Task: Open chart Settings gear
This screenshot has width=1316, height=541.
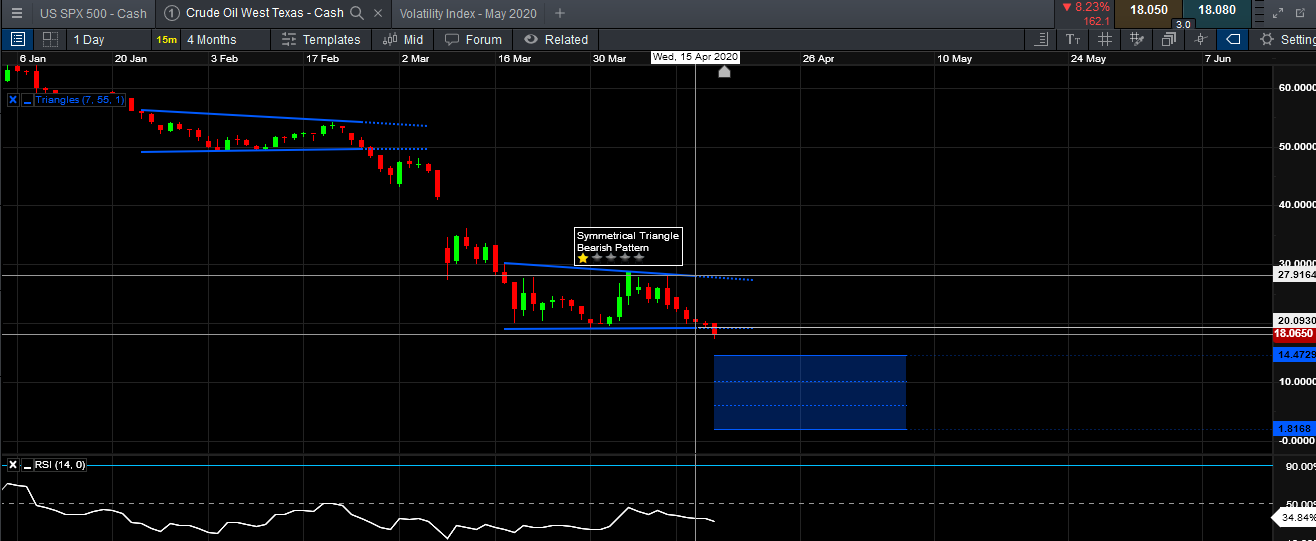Action: (x=1267, y=39)
